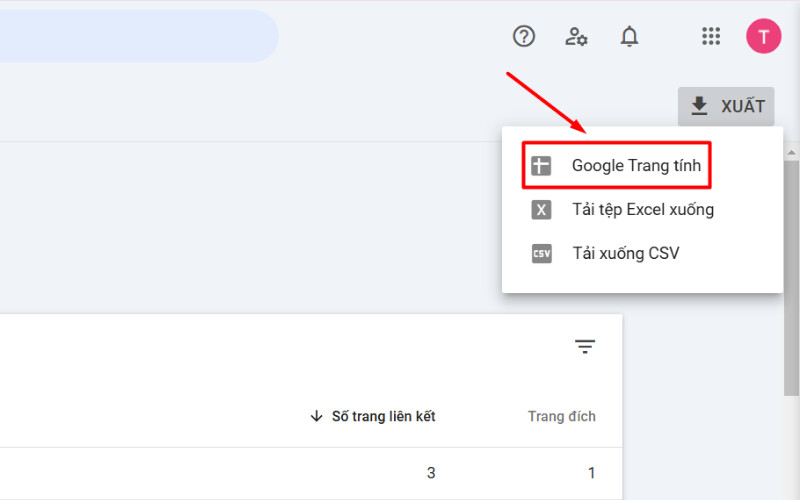Image resolution: width=800 pixels, height=500 pixels.
Task: Sort by Số trang liên kết column
Action: [383, 416]
